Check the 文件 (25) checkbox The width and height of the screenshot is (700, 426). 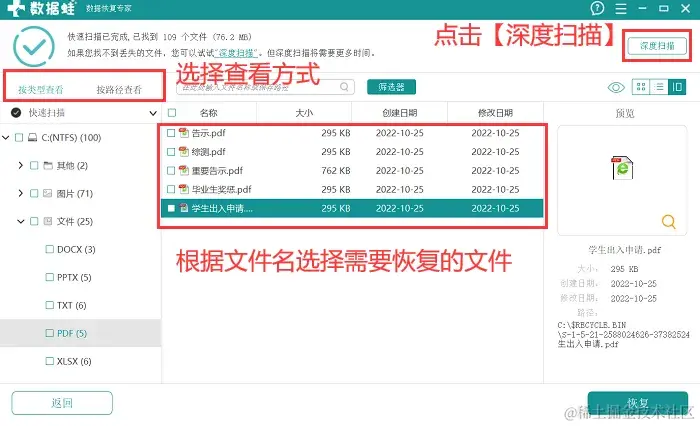click(34, 221)
